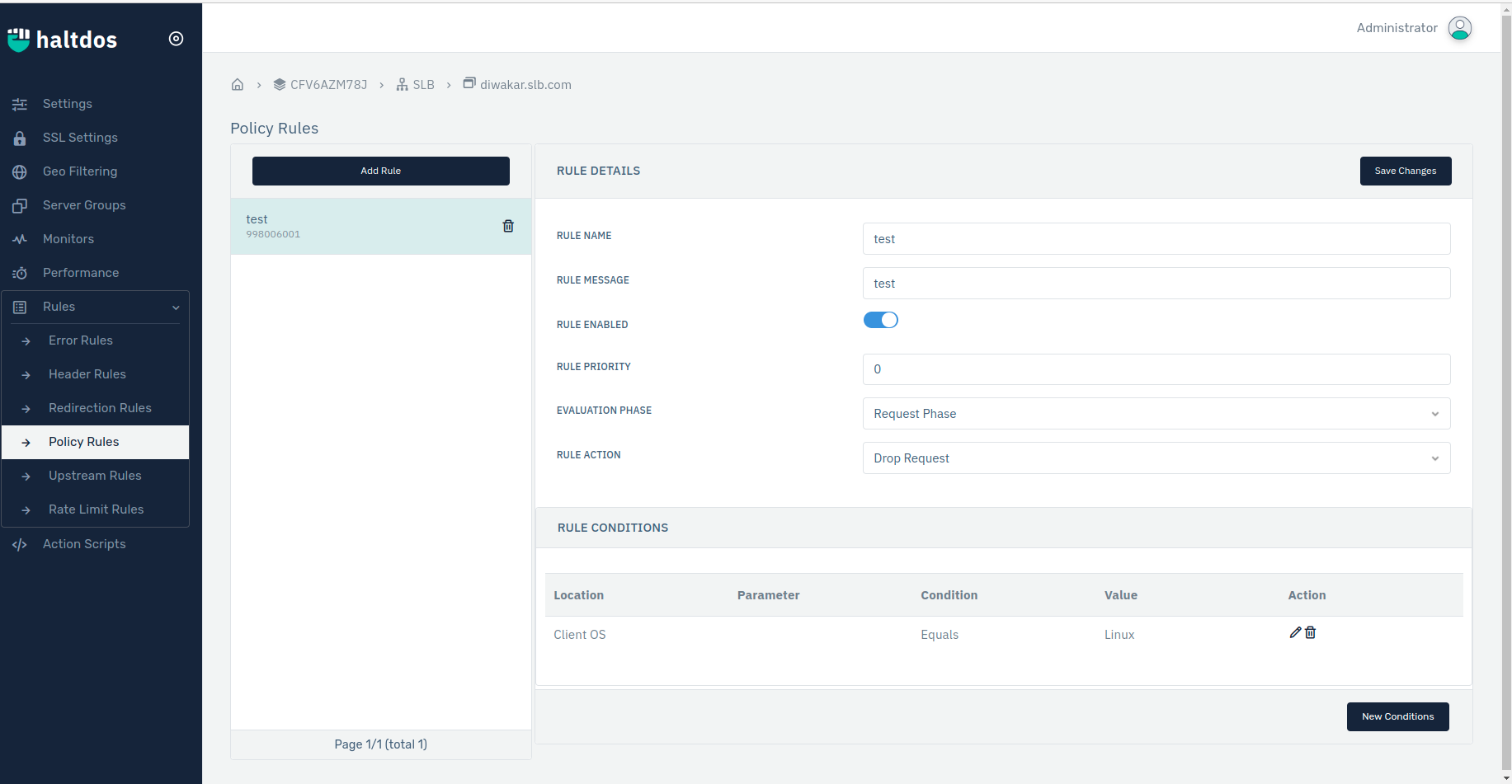Click the SSL Settings lock icon
Viewport: 1512px width, 784px height.
click(20, 138)
